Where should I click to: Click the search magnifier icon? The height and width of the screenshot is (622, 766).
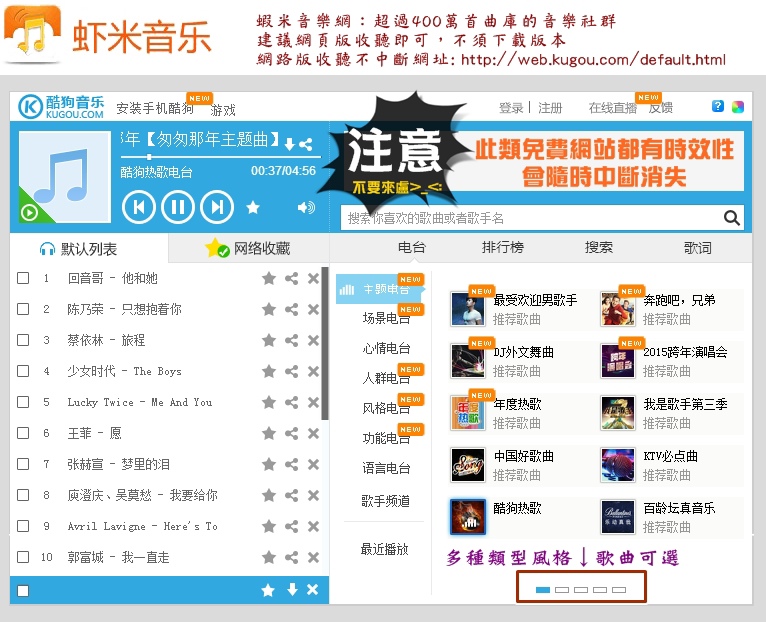(731, 217)
